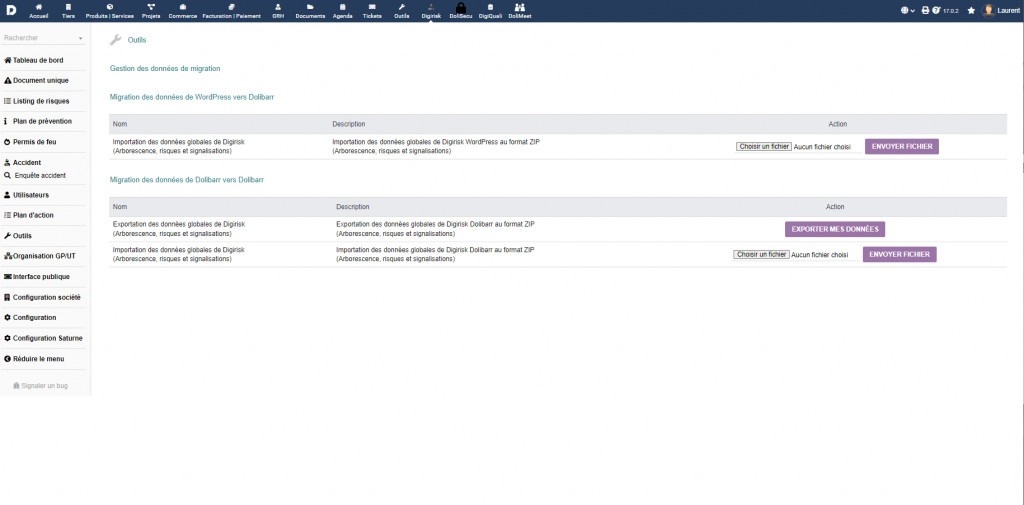Click 'Migration des données de Dolibarr vers Dolibarr'
Viewport: 1024px width, 505px height.
[x=187, y=179]
